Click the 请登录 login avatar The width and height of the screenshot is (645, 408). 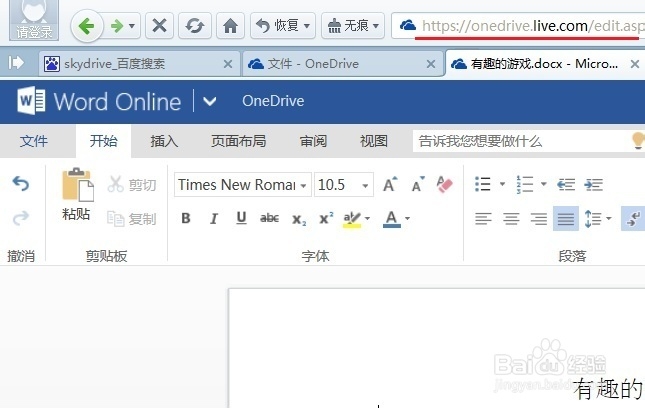pos(34,20)
